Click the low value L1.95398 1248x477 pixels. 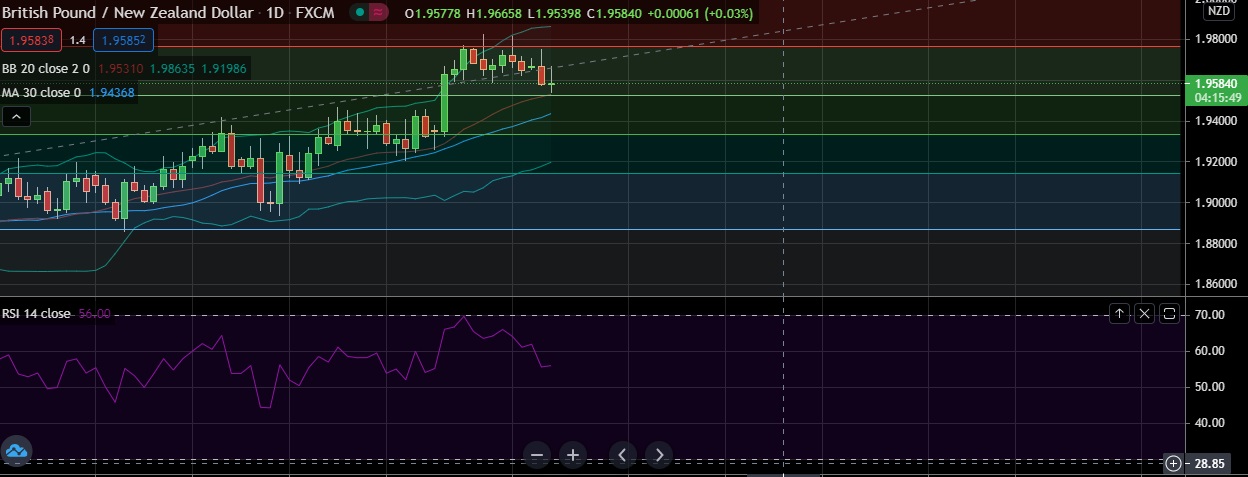556,13
